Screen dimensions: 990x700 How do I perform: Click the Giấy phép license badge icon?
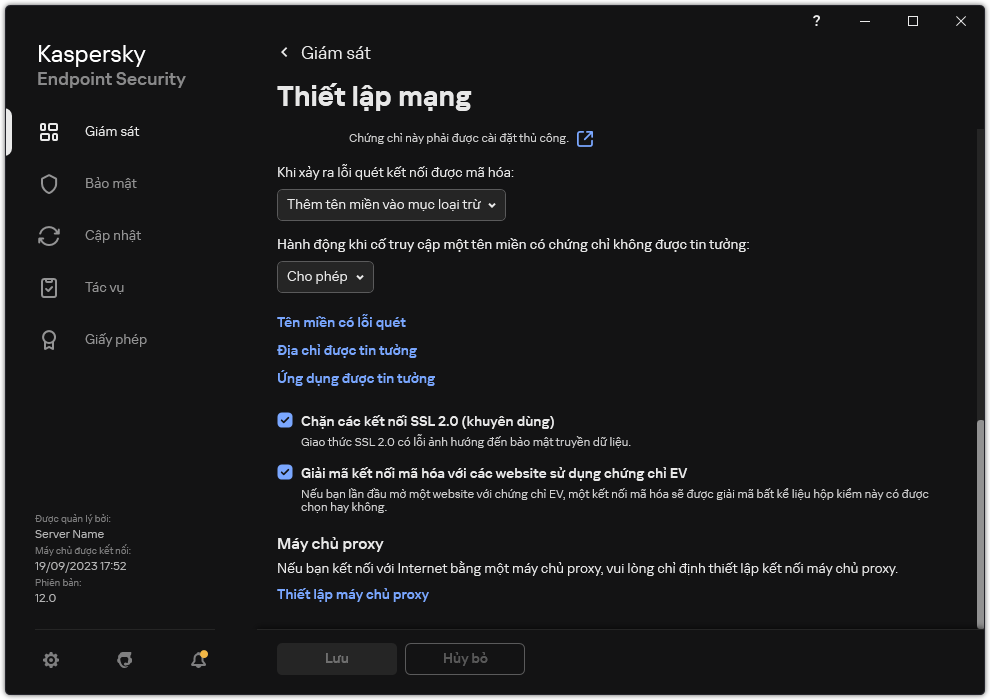point(49,340)
